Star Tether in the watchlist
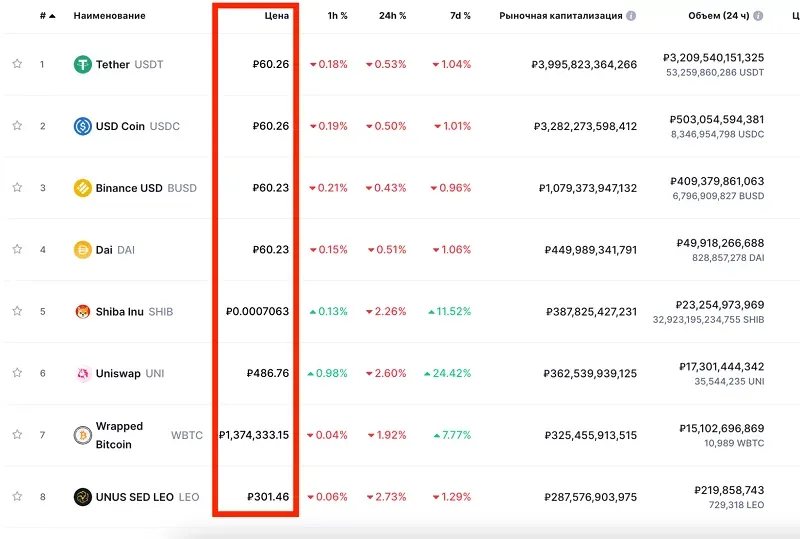Image resolution: width=800 pixels, height=539 pixels. point(17,64)
